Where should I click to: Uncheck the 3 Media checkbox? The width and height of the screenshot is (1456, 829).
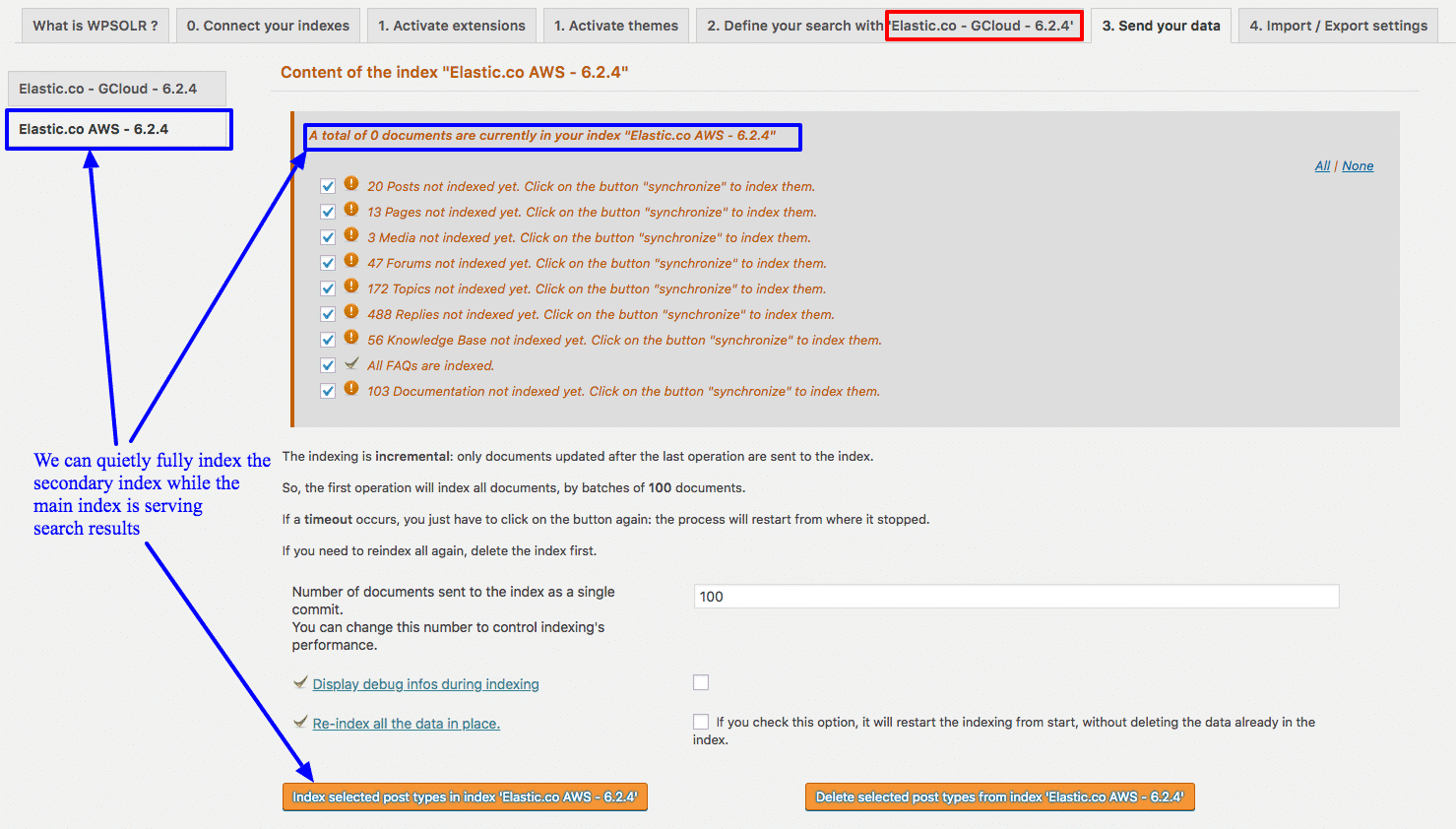pos(328,237)
